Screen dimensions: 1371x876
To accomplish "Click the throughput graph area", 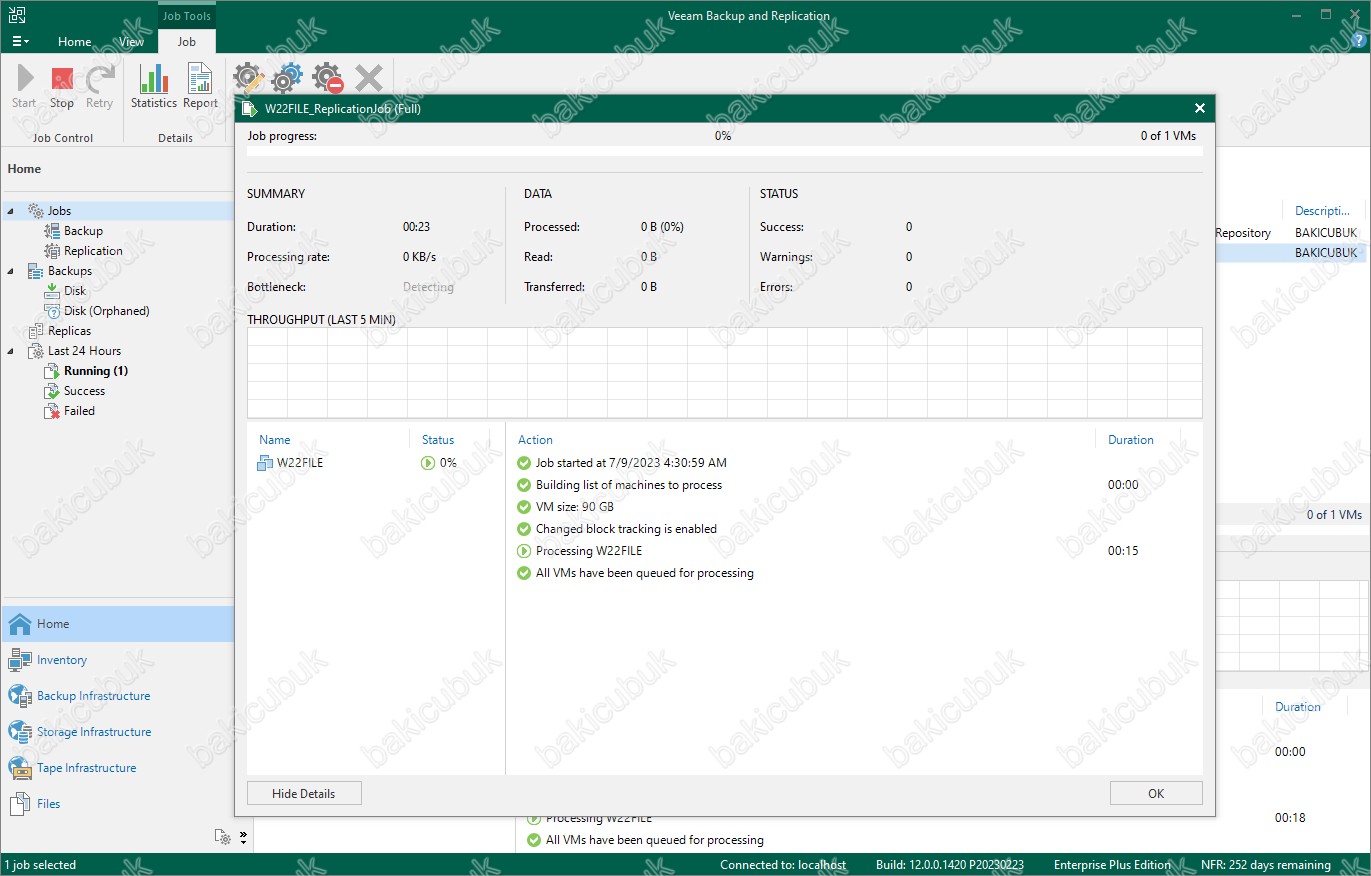I will [x=724, y=372].
